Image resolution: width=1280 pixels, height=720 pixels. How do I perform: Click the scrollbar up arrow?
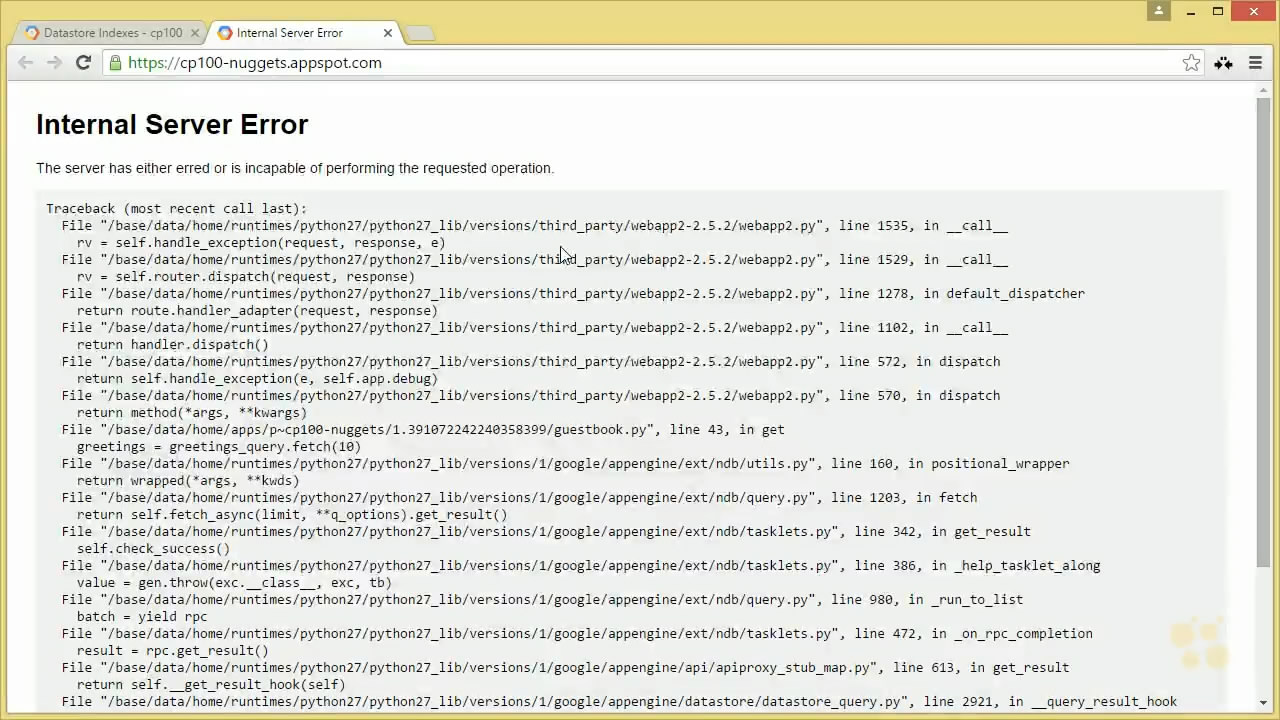[x=1264, y=90]
